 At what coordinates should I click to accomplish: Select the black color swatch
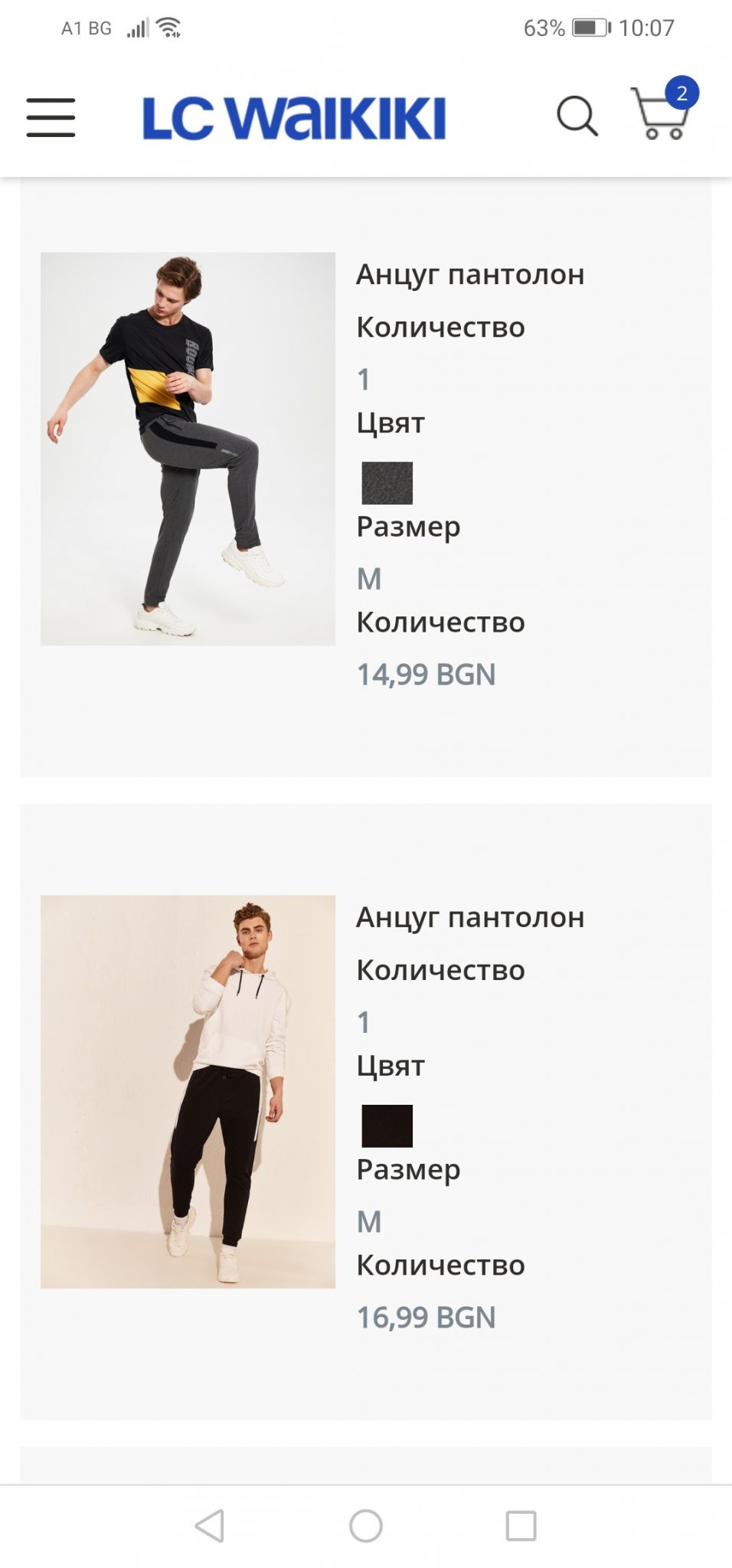point(387,1125)
